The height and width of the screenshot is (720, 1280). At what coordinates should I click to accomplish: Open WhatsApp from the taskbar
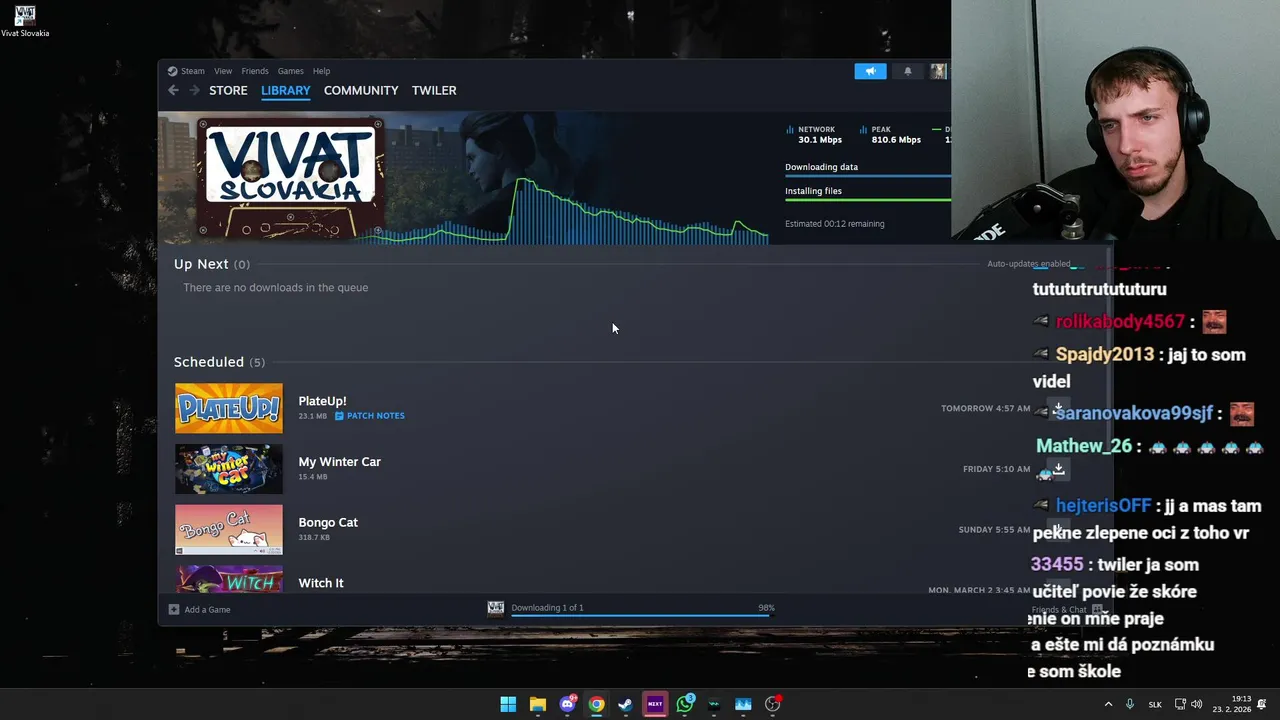(x=685, y=704)
